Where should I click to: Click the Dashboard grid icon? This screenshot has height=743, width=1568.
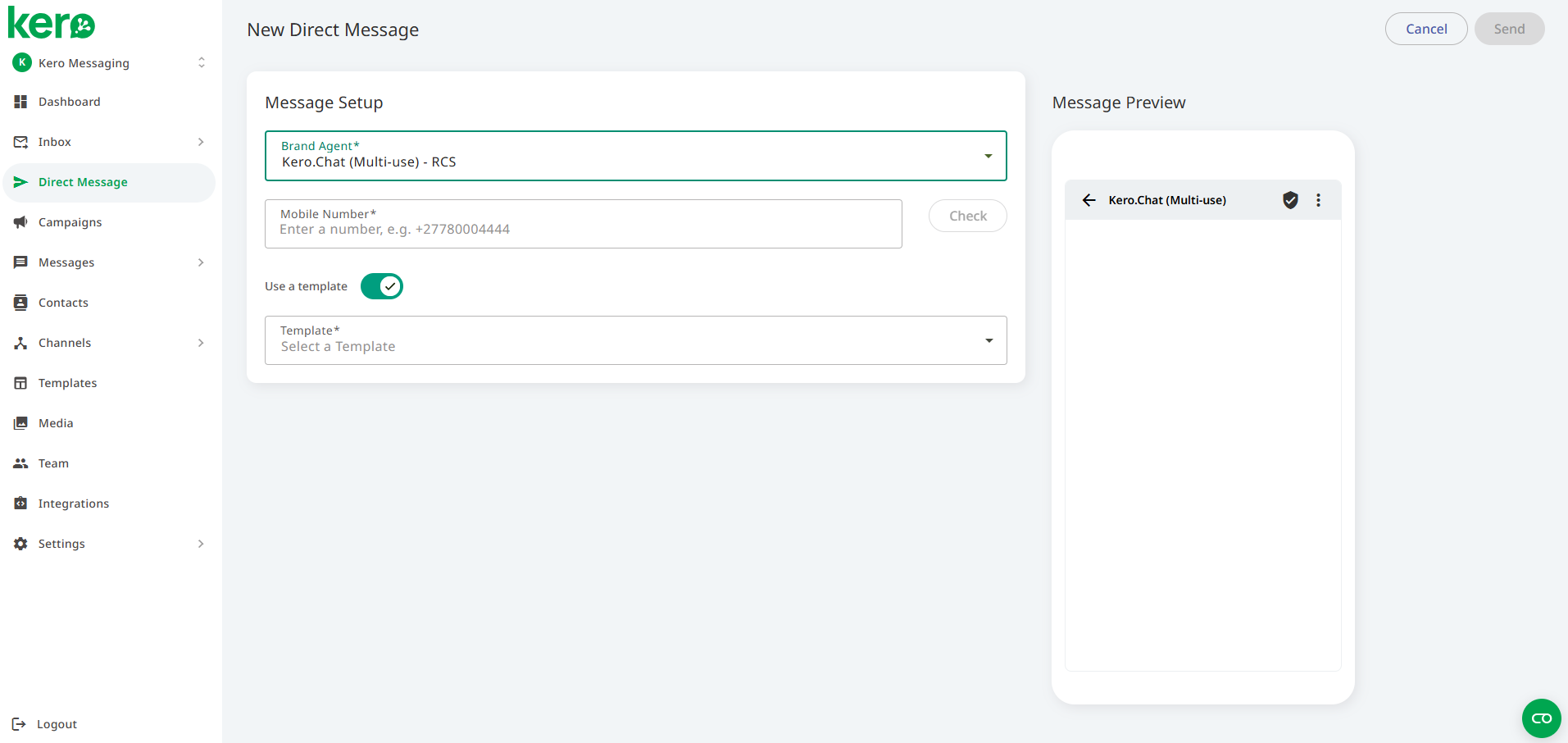pyautogui.click(x=20, y=102)
